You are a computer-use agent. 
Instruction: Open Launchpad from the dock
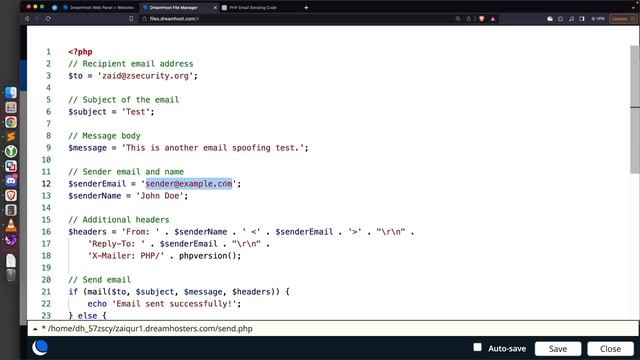pyautogui.click(x=11, y=107)
